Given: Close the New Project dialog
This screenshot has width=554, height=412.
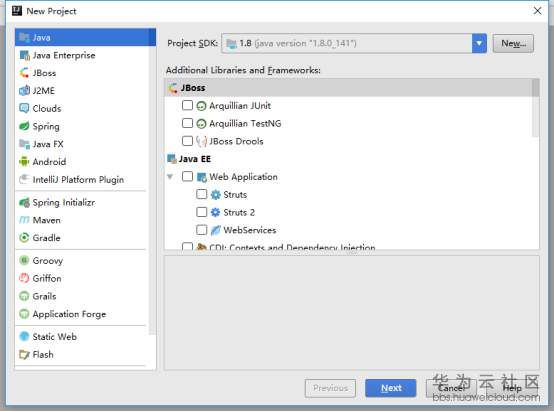Looking at the screenshot, I should coord(537,11).
